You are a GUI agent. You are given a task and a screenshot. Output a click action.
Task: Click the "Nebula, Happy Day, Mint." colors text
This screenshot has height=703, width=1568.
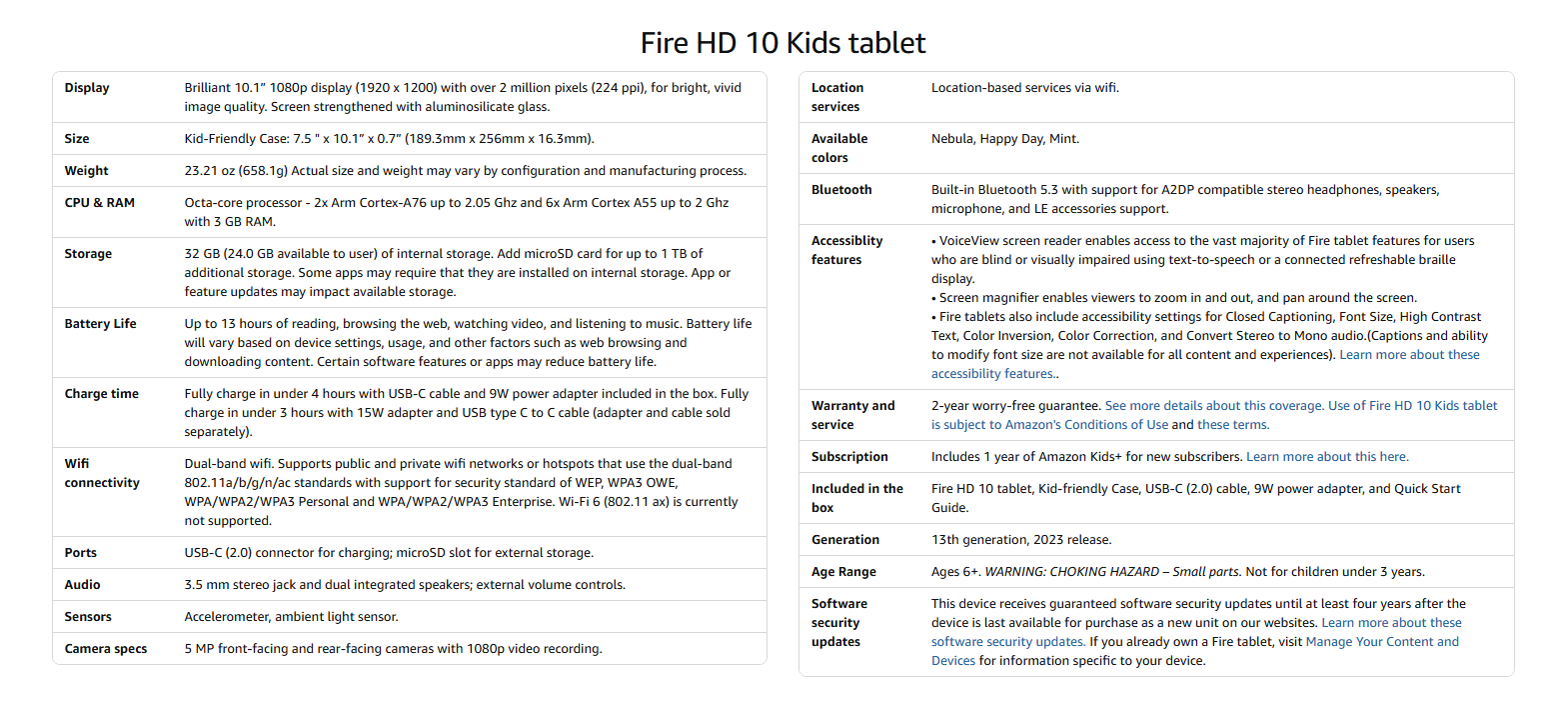click(x=1004, y=139)
